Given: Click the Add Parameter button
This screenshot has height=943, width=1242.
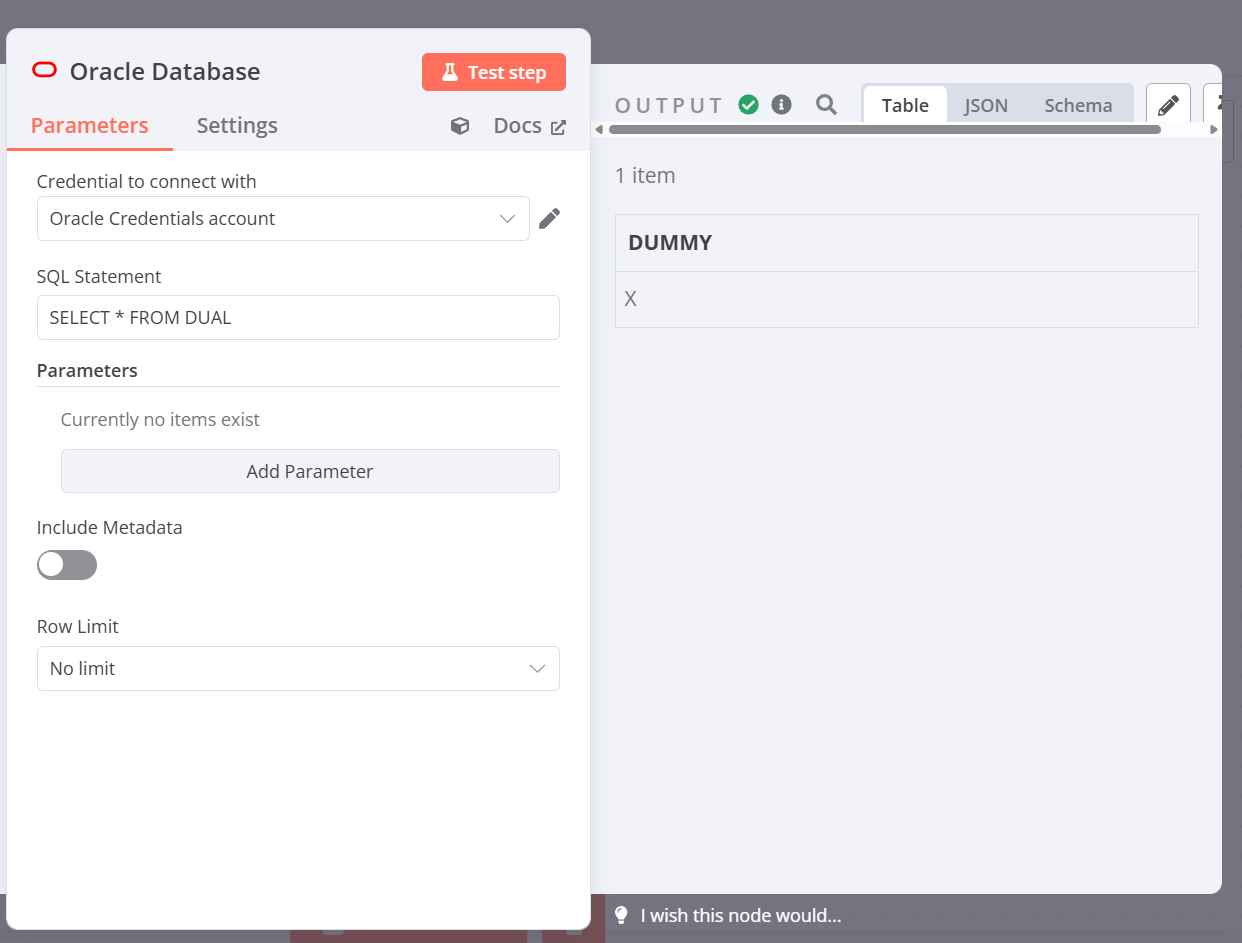Looking at the screenshot, I should (310, 471).
